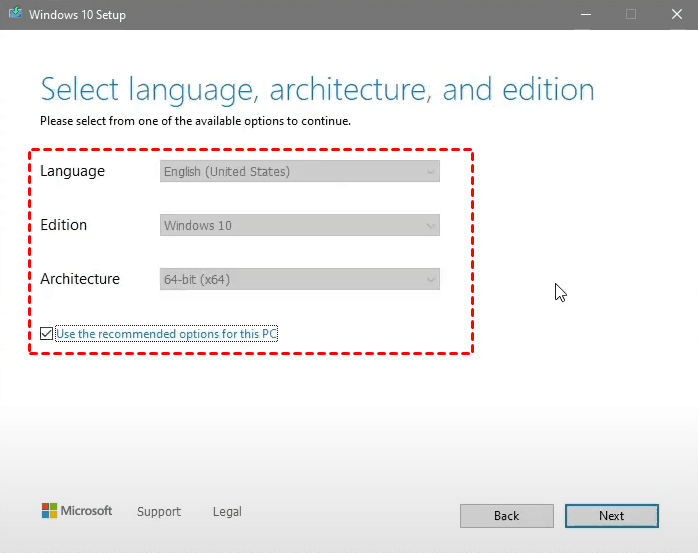
Task: Click 'Use the recommended options for this PC' text
Action: click(x=166, y=334)
